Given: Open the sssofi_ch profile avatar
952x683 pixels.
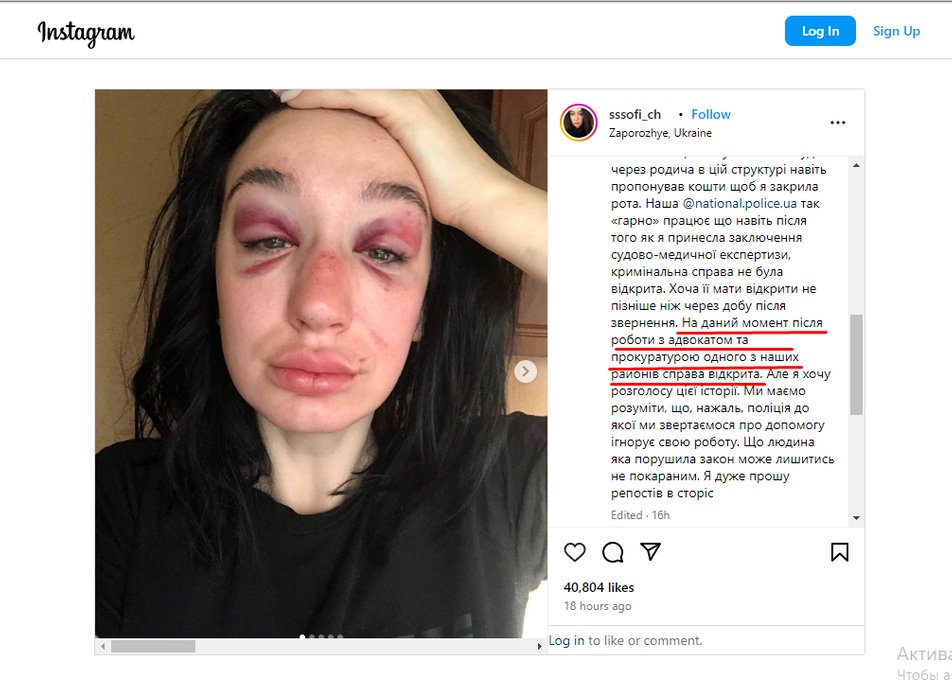Looking at the screenshot, I should pos(579,122).
